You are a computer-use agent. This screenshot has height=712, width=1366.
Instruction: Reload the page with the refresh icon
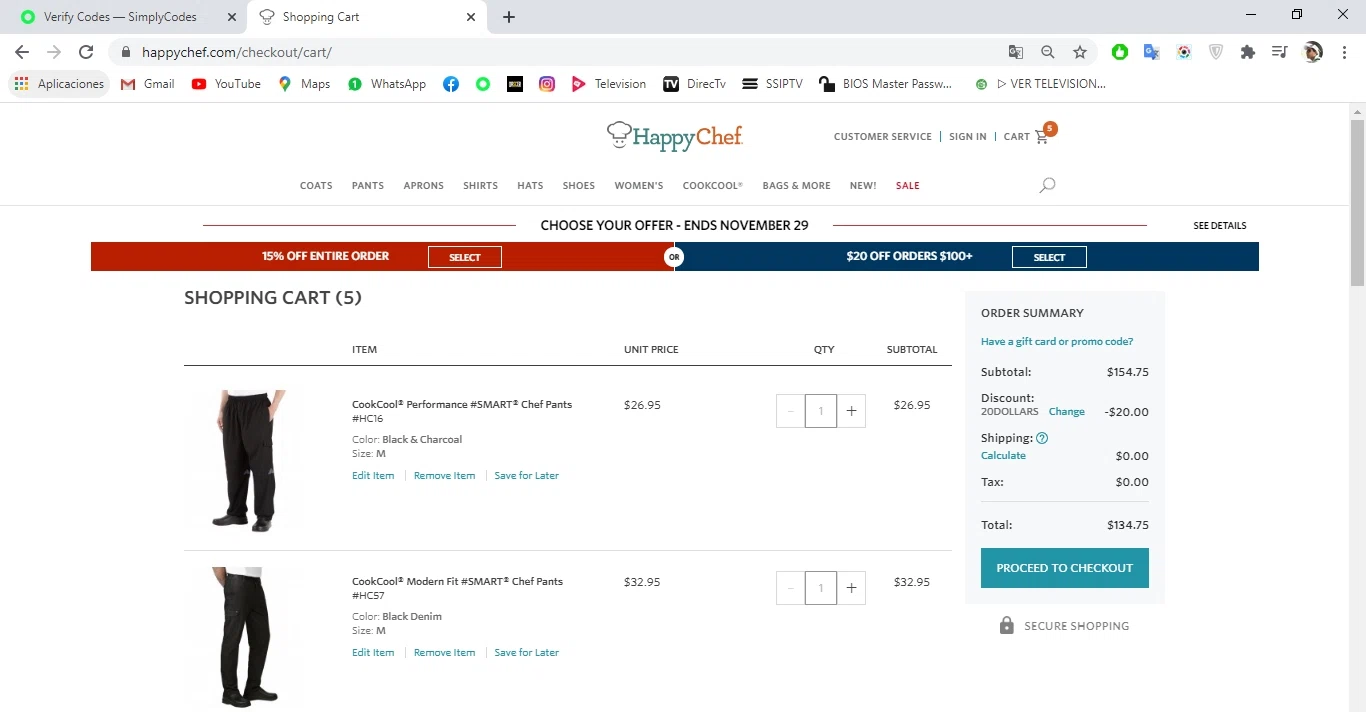(86, 52)
